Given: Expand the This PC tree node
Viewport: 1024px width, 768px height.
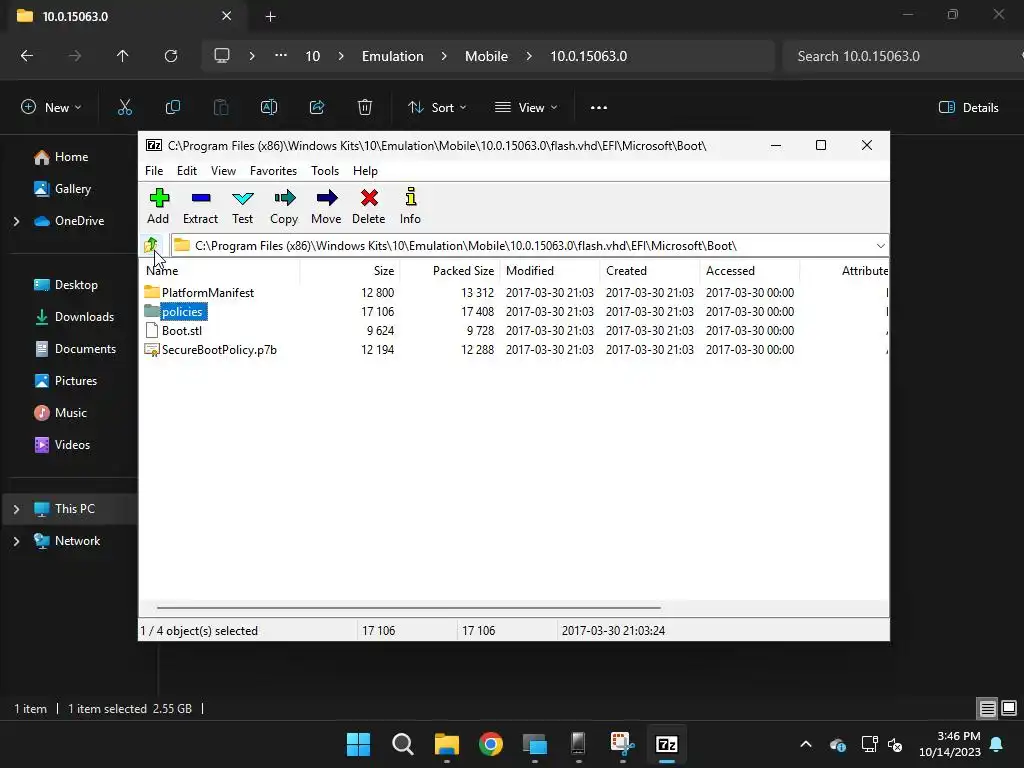Looking at the screenshot, I should (16, 509).
